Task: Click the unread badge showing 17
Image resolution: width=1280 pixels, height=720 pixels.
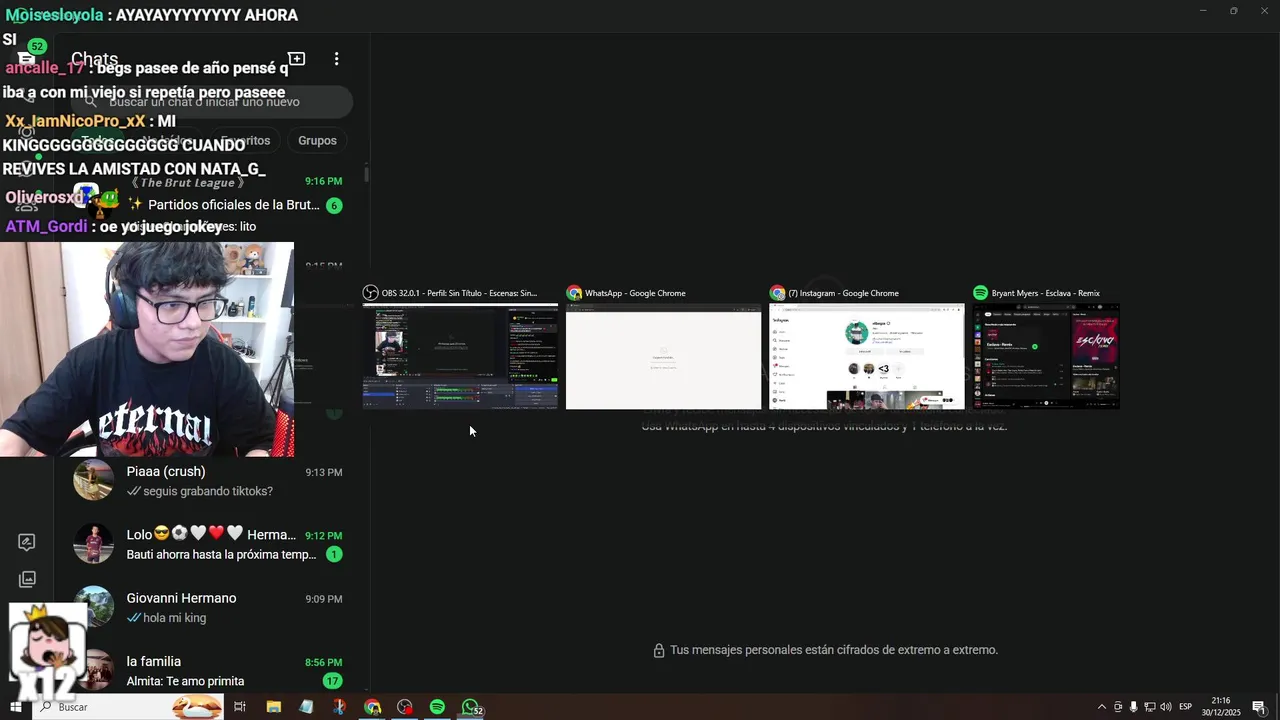Action: pyautogui.click(x=333, y=681)
